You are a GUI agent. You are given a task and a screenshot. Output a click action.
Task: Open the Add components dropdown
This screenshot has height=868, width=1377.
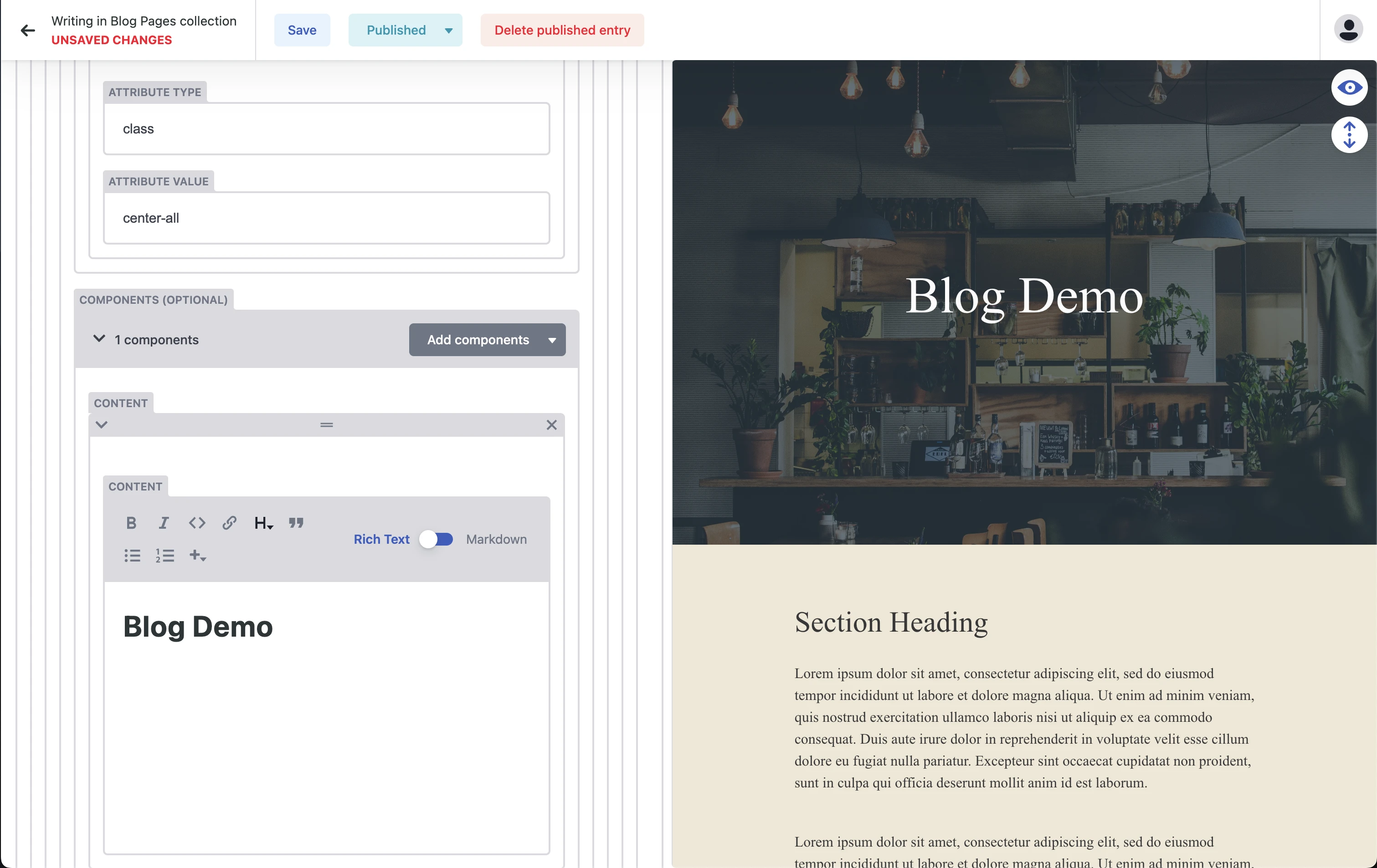click(x=487, y=340)
